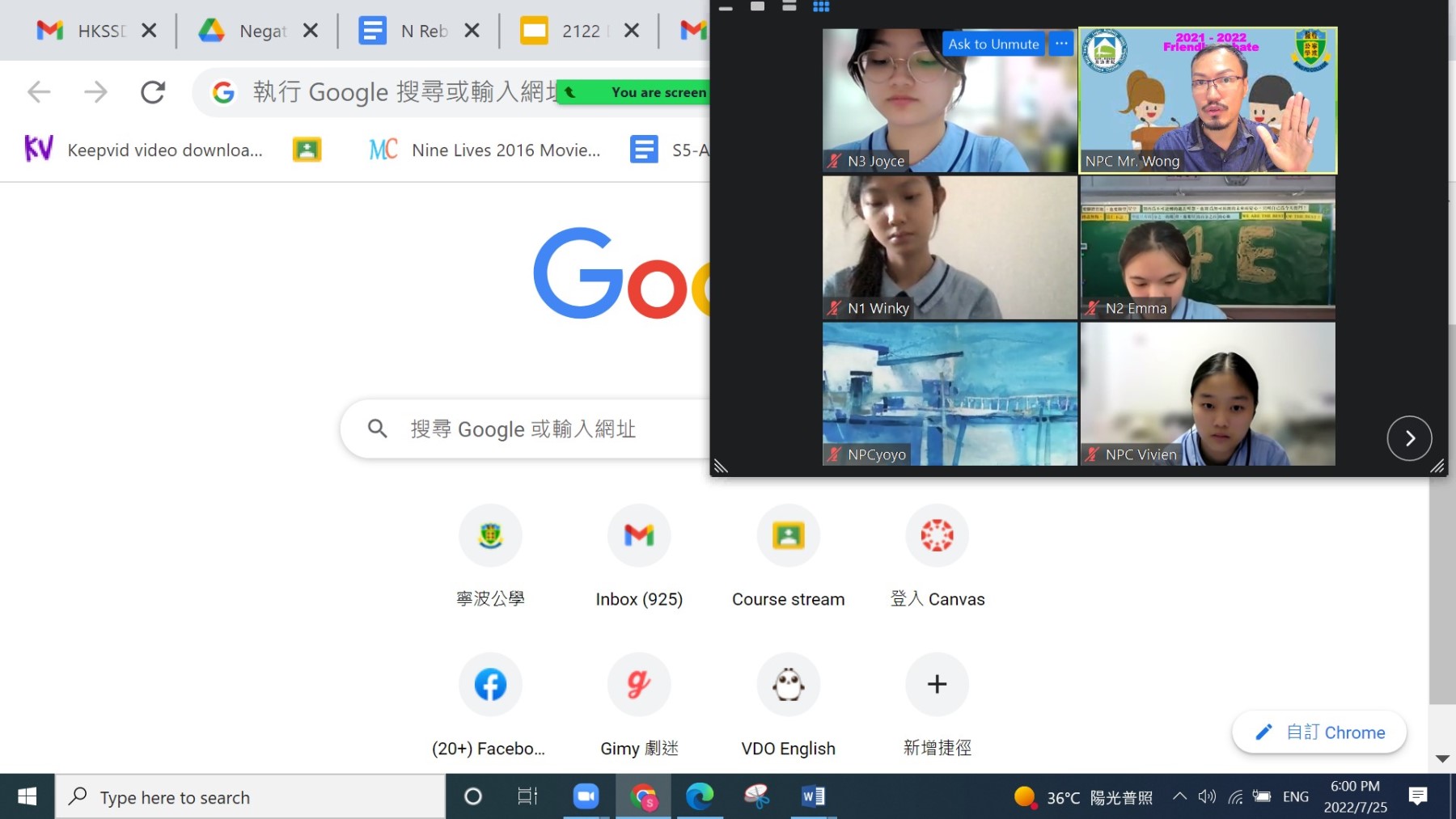1456x819 pixels.
Task: Switch the ENG input language
Action: point(1296,797)
